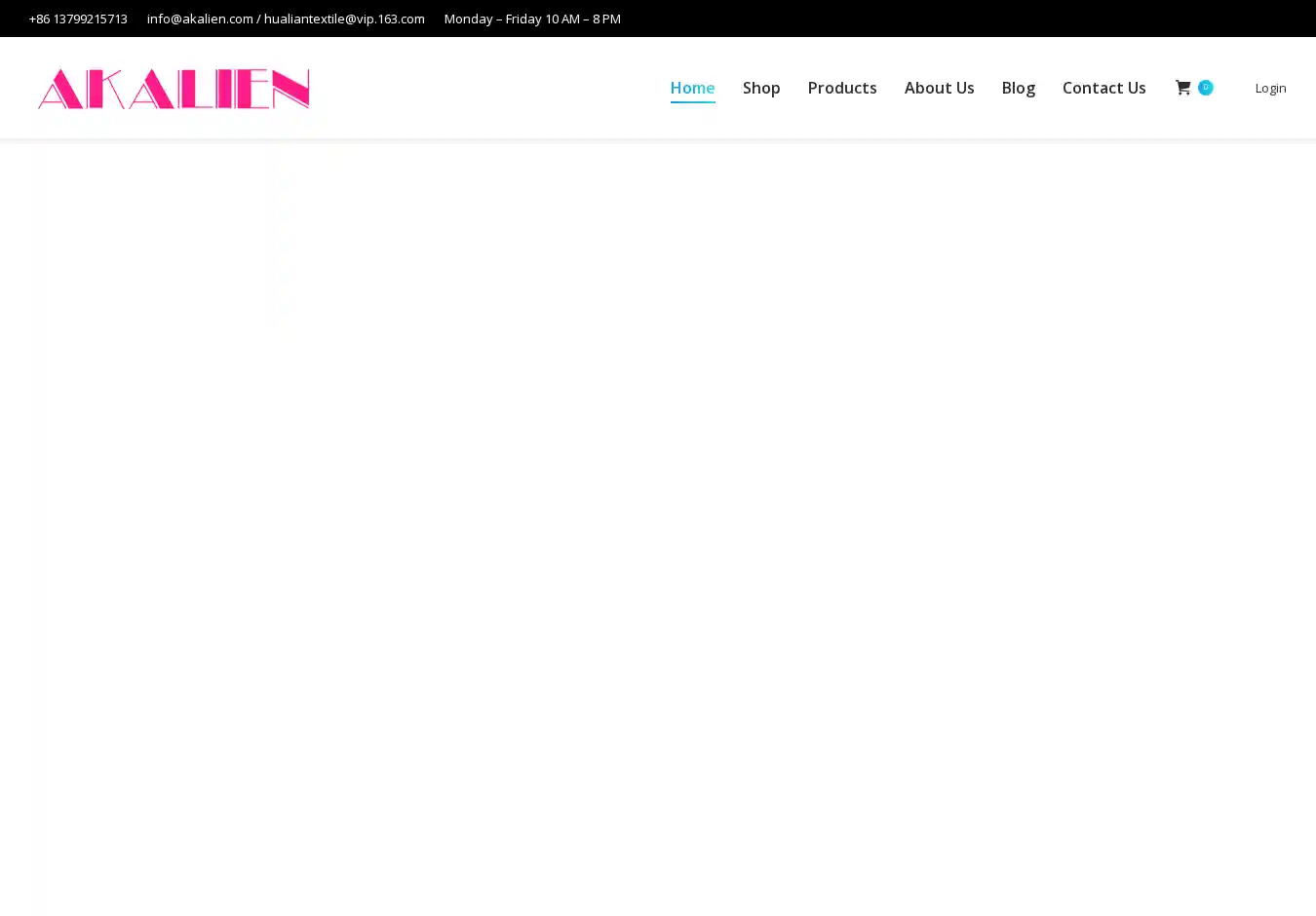
Task: Click the slash separator between email addresses
Action: 258,19
